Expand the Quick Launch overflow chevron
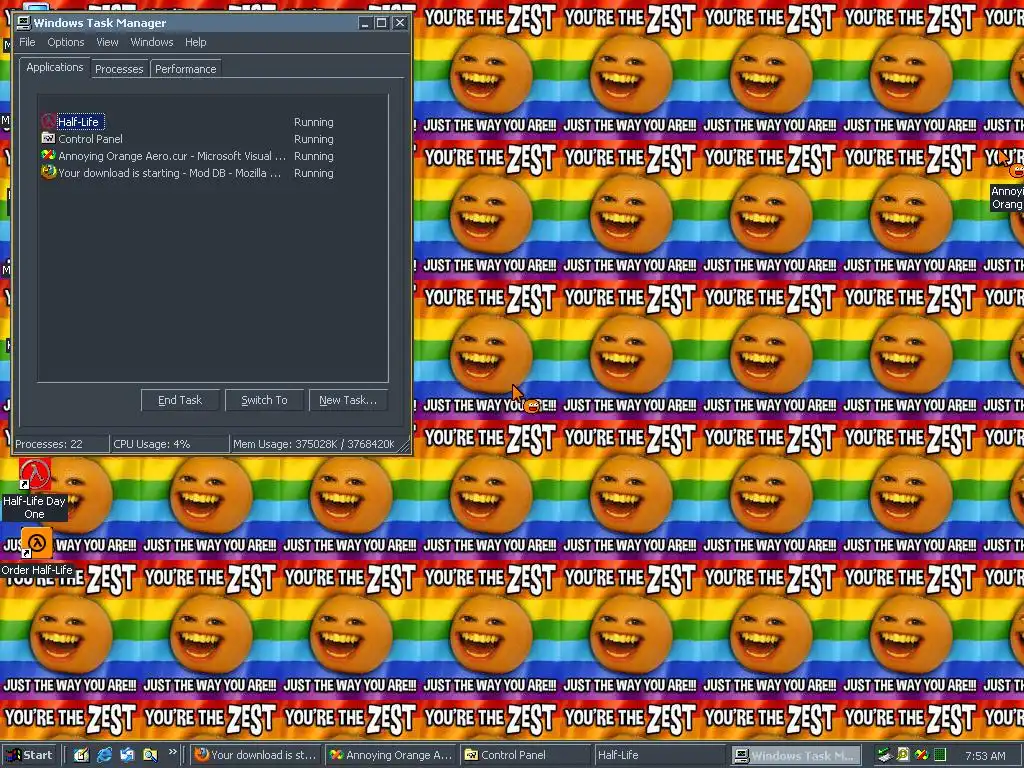1024x768 pixels. coord(172,752)
